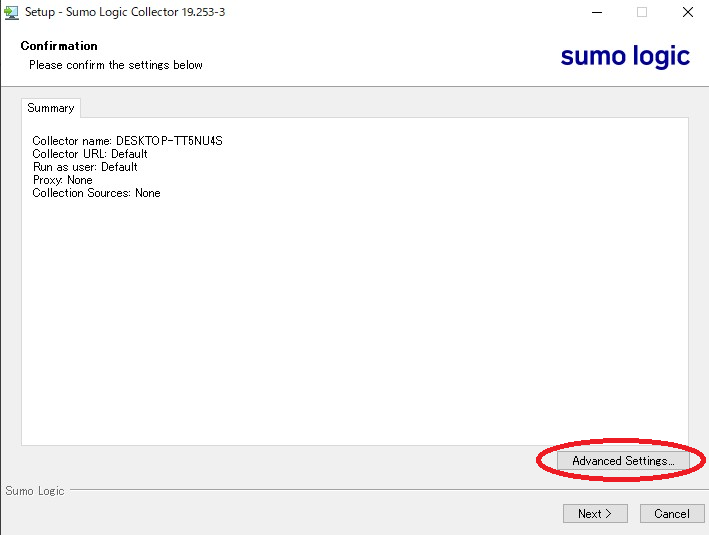Close the setup window
The width and height of the screenshot is (709, 535).
(688, 12)
